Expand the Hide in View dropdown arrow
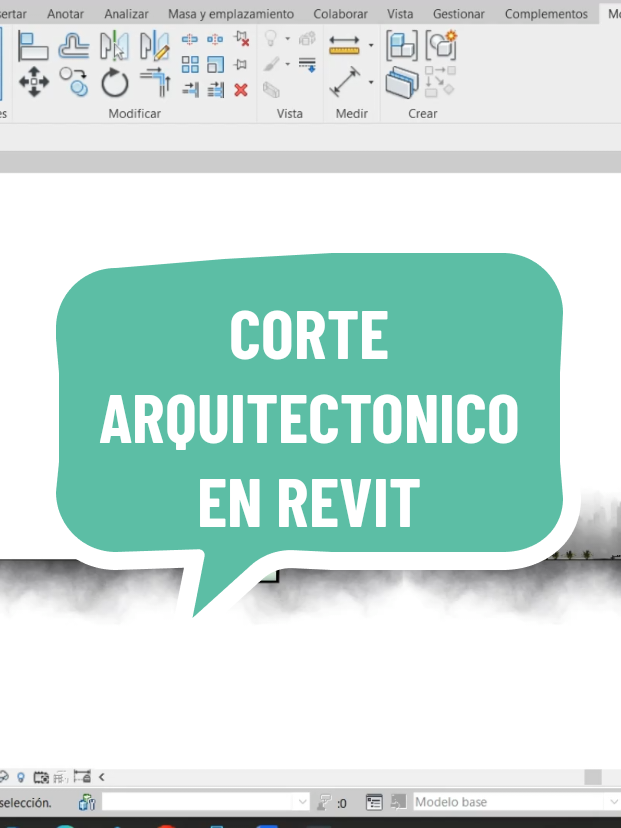The width and height of the screenshot is (621, 828). [288, 39]
